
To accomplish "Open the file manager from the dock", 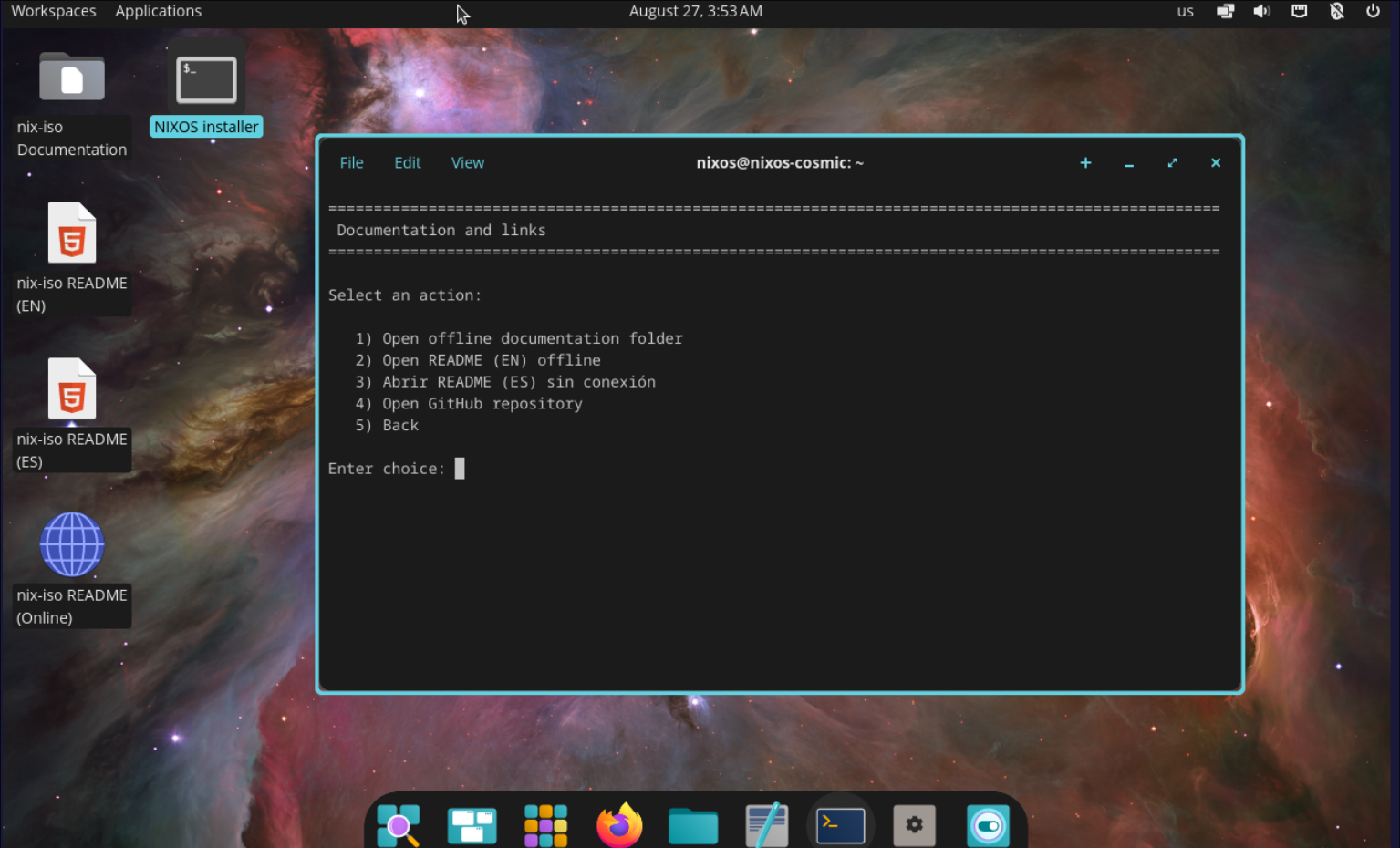I will [693, 826].
